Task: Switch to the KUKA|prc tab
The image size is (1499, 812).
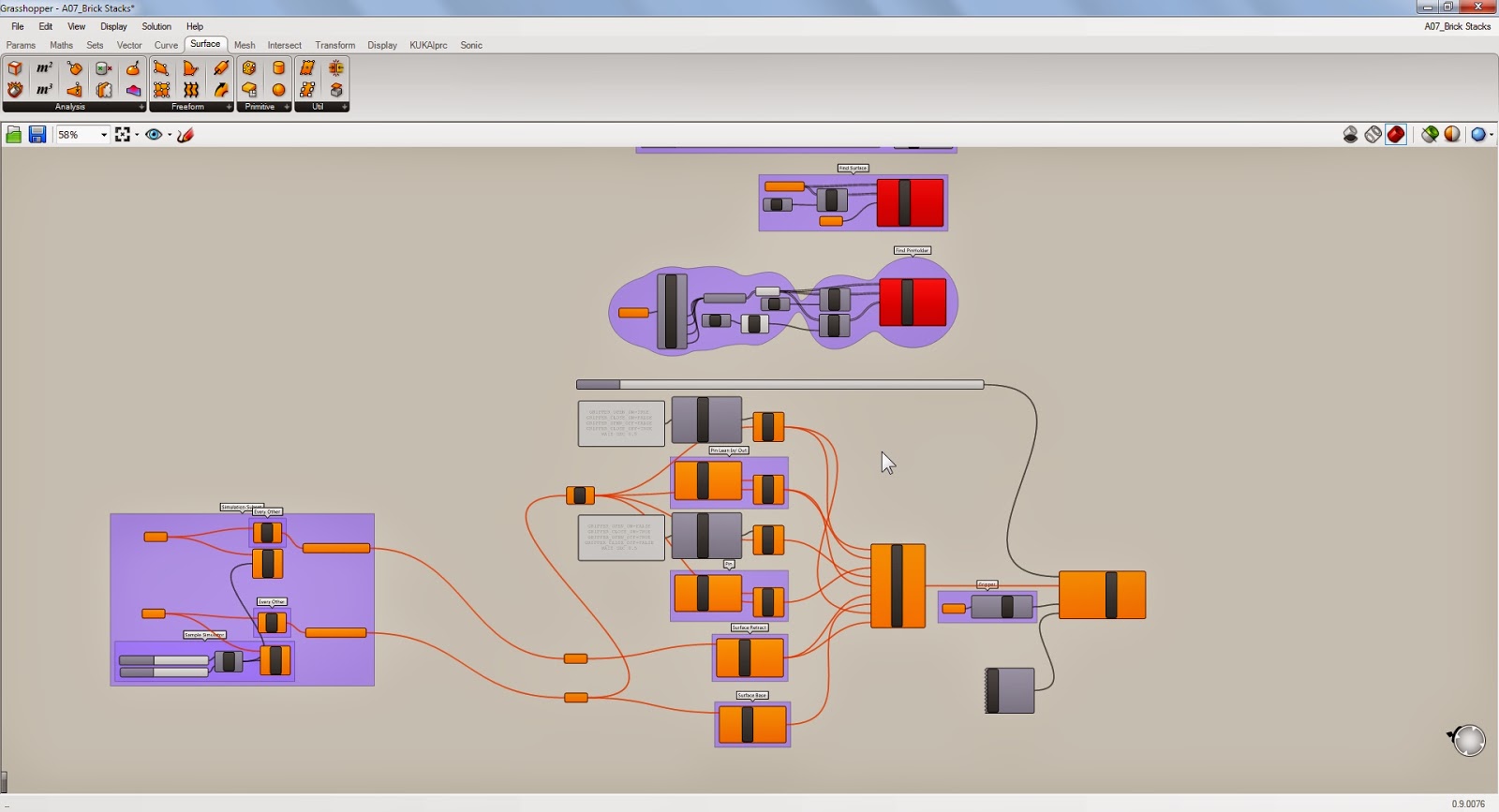Action: click(x=428, y=45)
